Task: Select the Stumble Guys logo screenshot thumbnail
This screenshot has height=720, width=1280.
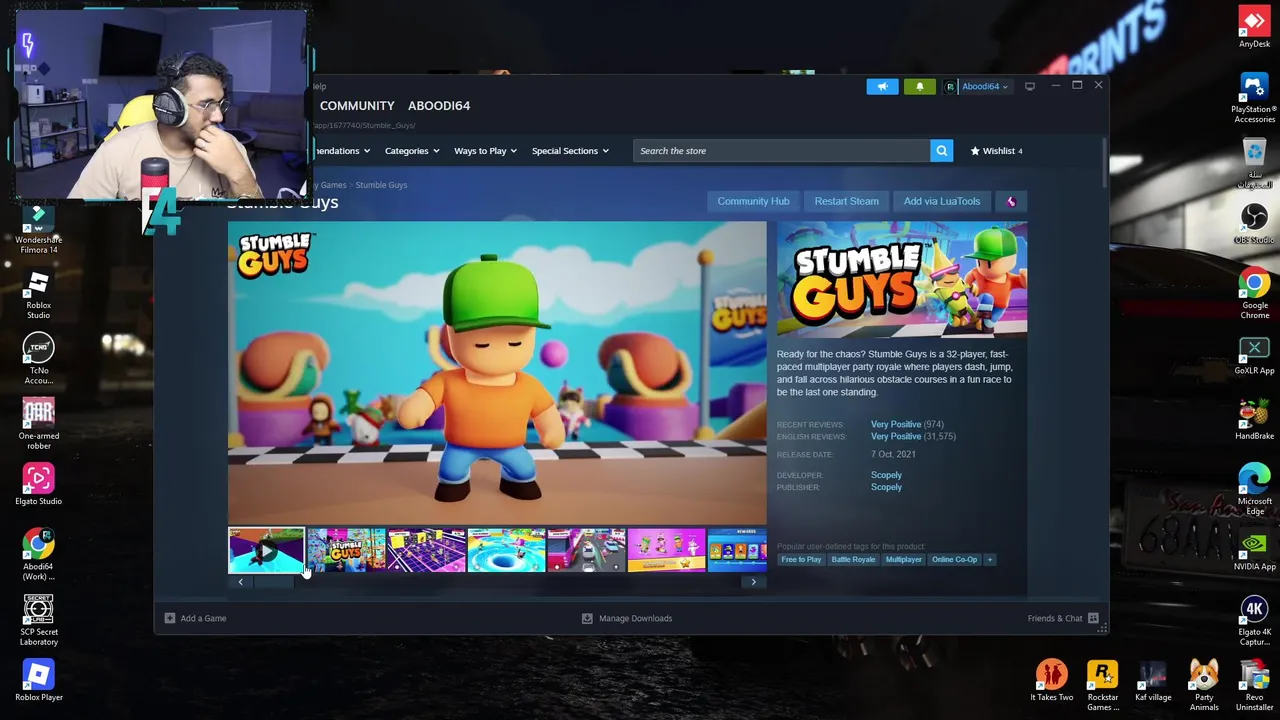Action: (x=346, y=551)
